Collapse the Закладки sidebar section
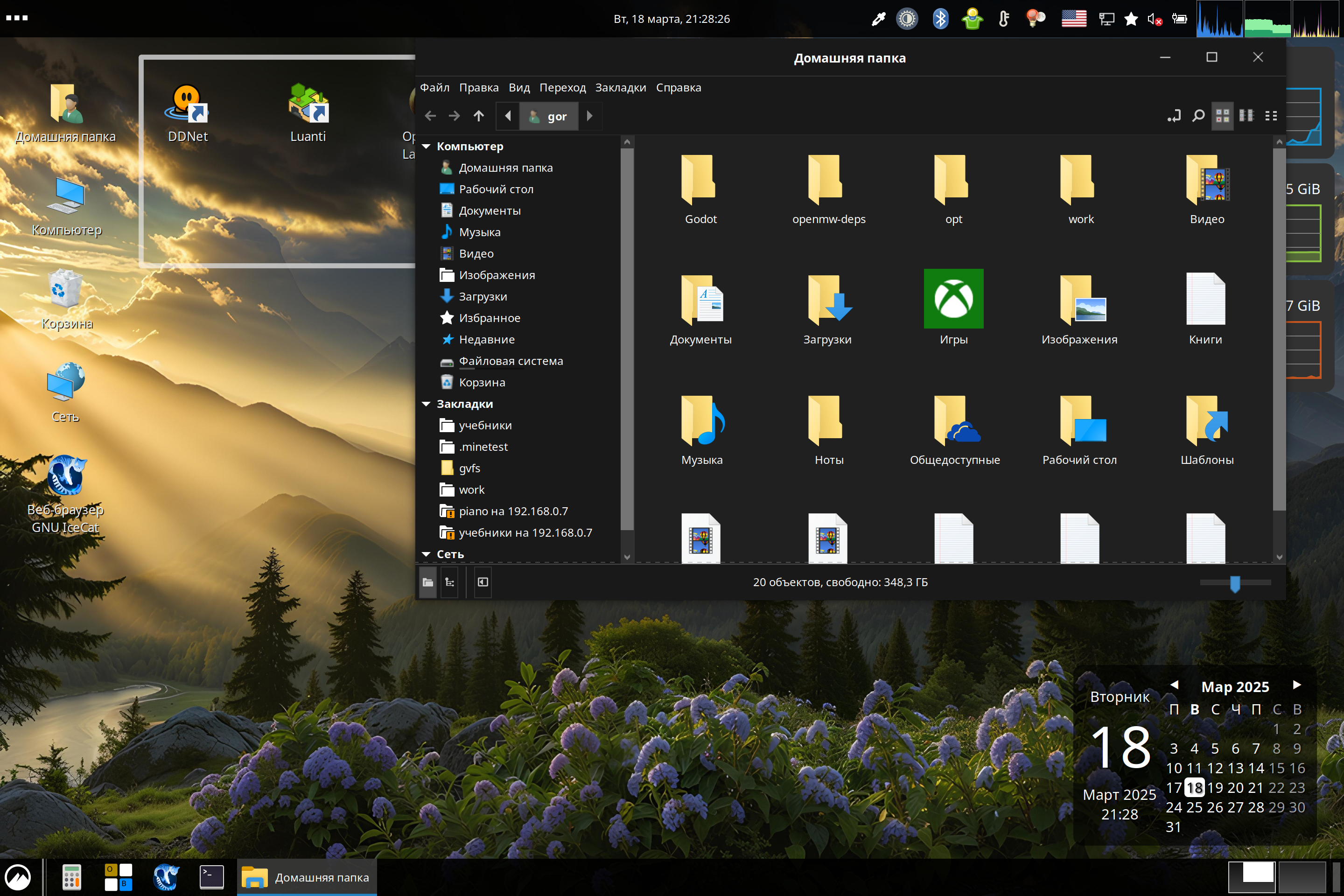Image resolution: width=1344 pixels, height=896 pixels. pos(426,404)
